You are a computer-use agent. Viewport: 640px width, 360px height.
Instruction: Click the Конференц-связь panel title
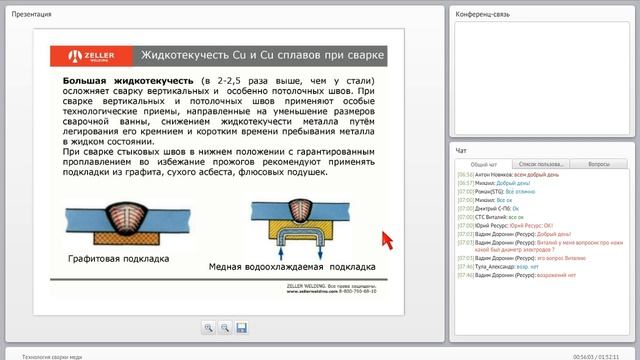[482, 14]
